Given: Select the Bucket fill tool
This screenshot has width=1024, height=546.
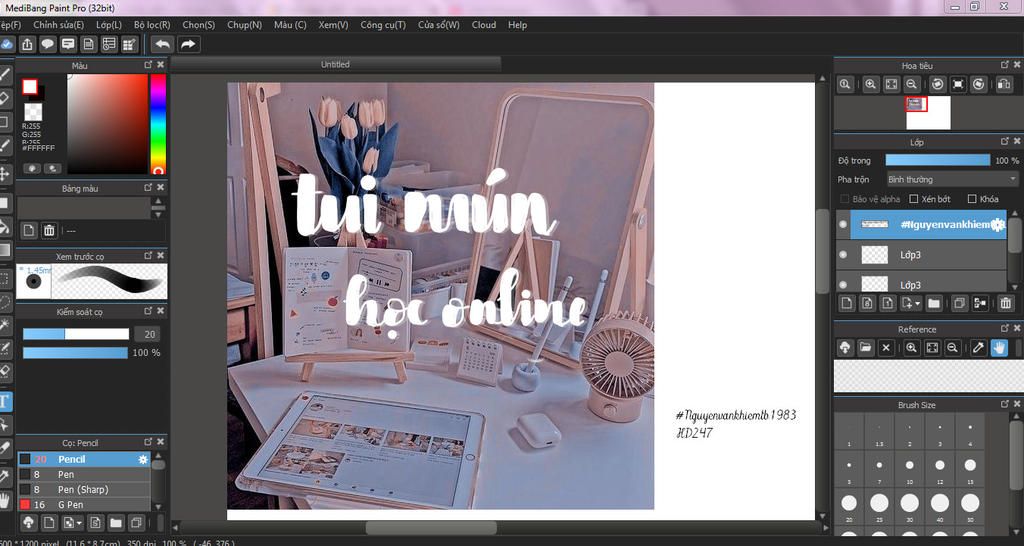Looking at the screenshot, I should click(4, 227).
